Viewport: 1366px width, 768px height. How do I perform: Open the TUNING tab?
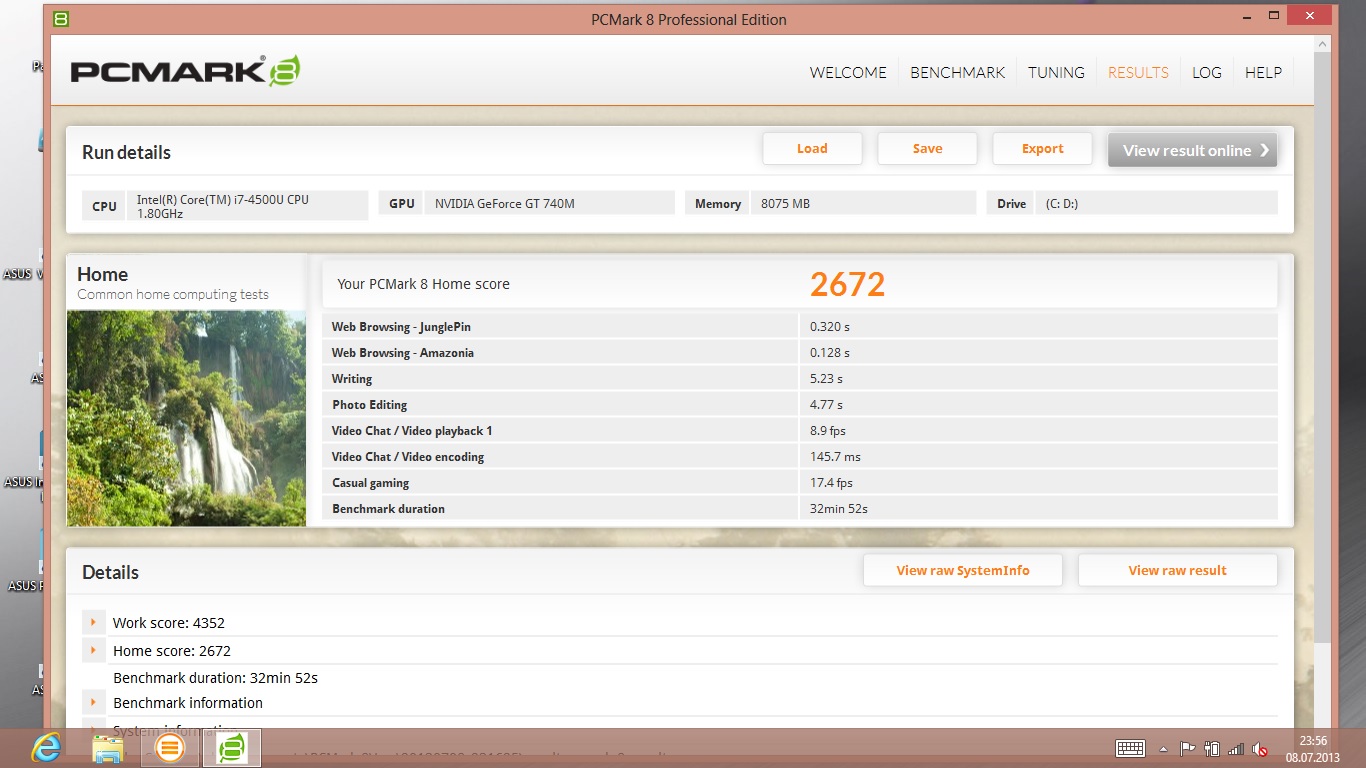pos(1056,72)
